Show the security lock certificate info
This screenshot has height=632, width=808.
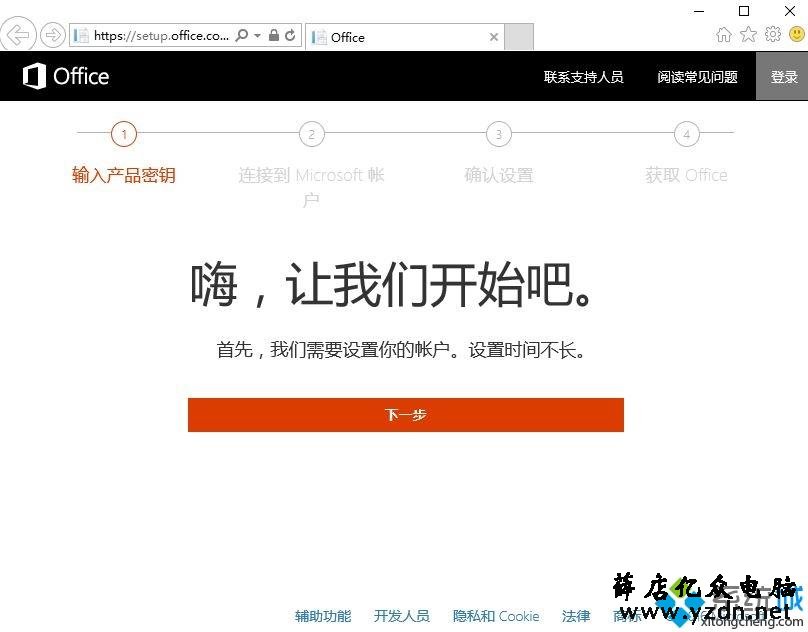click(274, 35)
